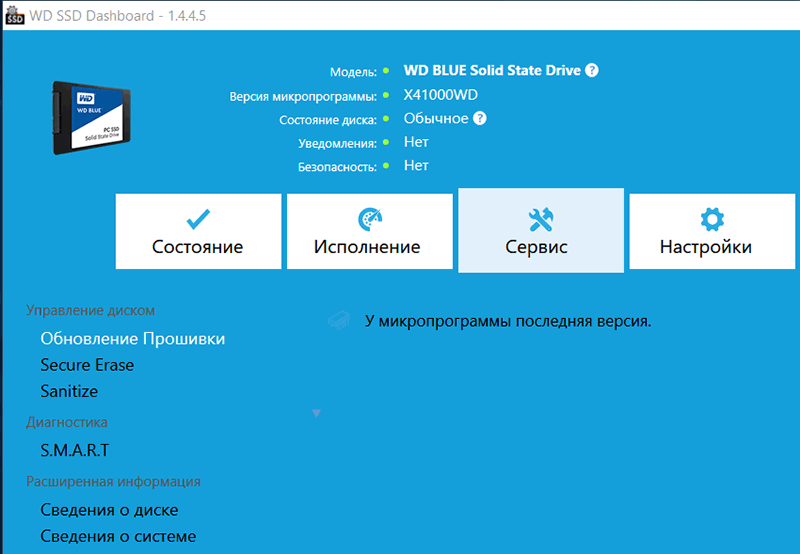Click help icon beside Обычное disk status
Image resolution: width=800 pixels, height=554 pixels.
pos(480,119)
